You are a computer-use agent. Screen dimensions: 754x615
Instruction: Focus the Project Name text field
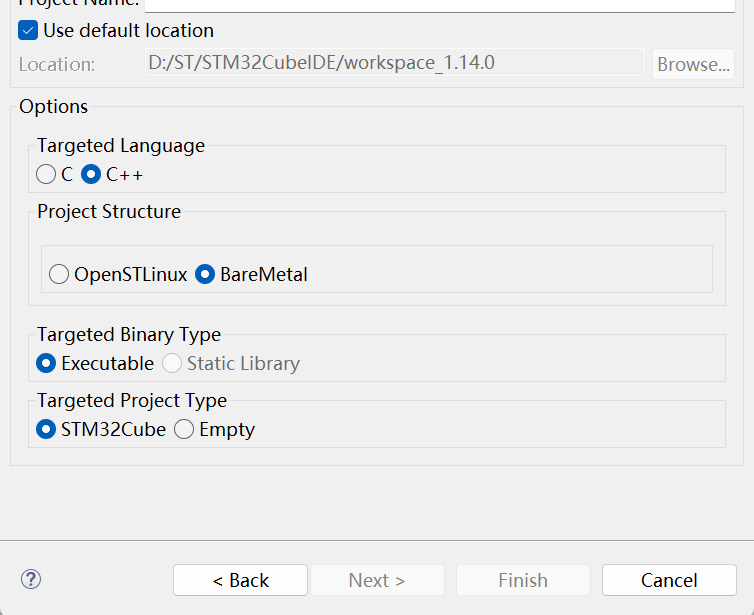[x=440, y=4]
